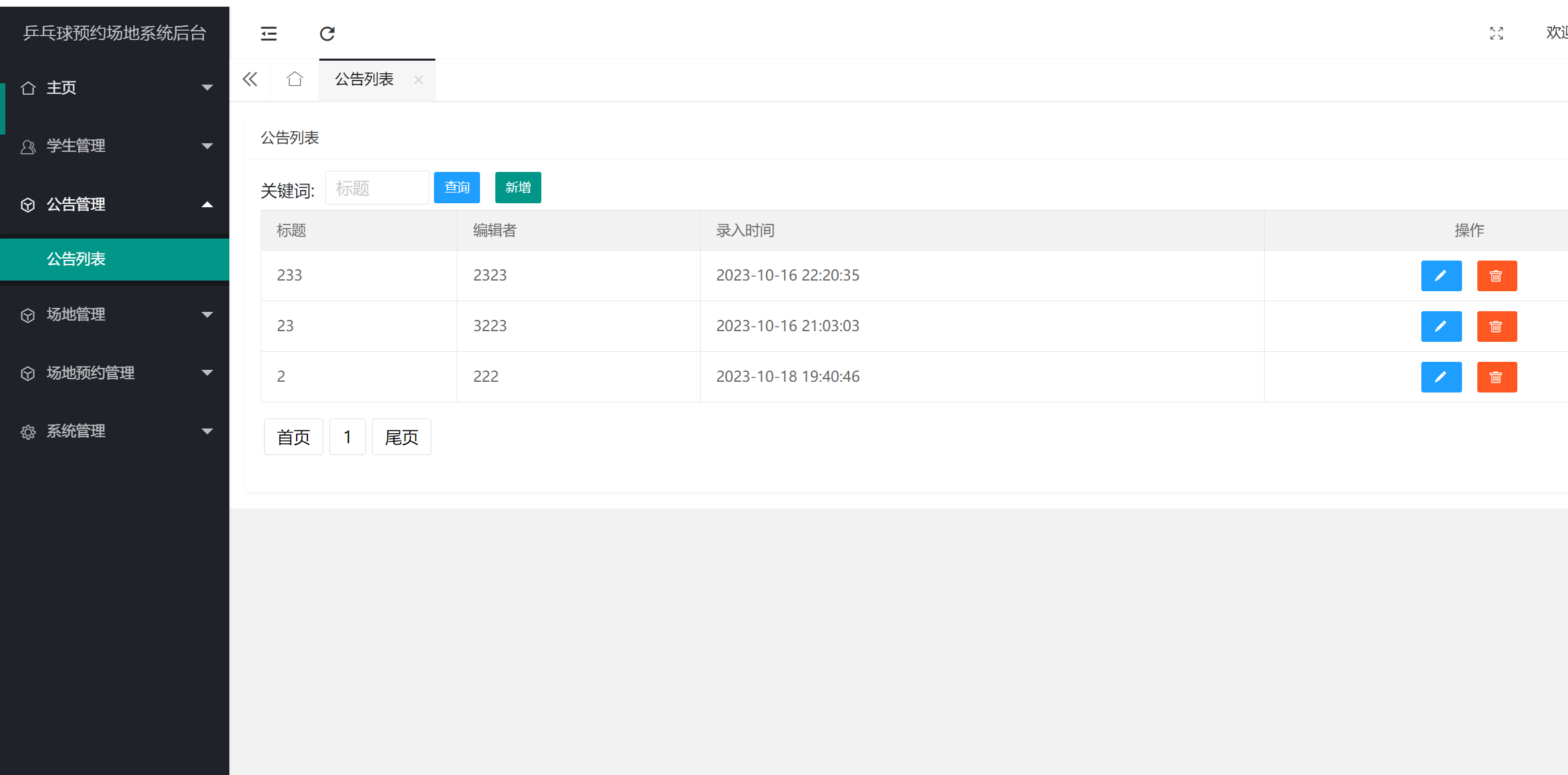
Task: Edit the announcement edited by 3223
Action: click(x=1441, y=327)
